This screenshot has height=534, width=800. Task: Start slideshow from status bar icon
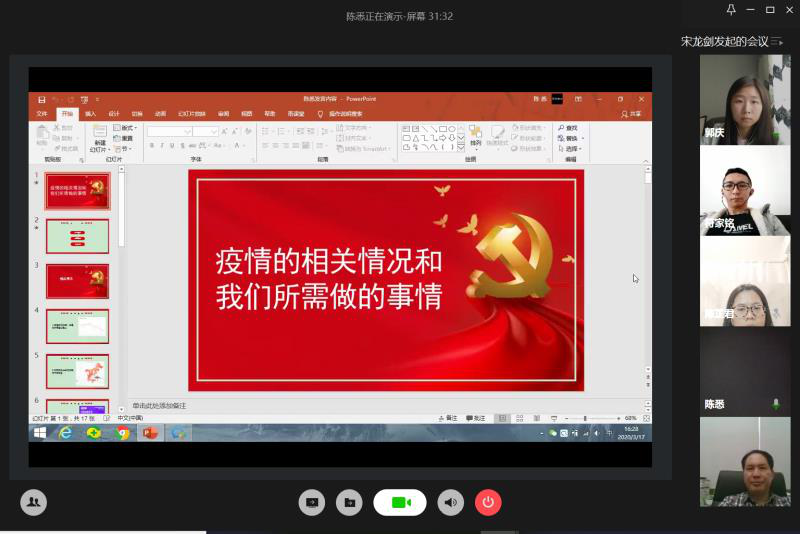(554, 418)
